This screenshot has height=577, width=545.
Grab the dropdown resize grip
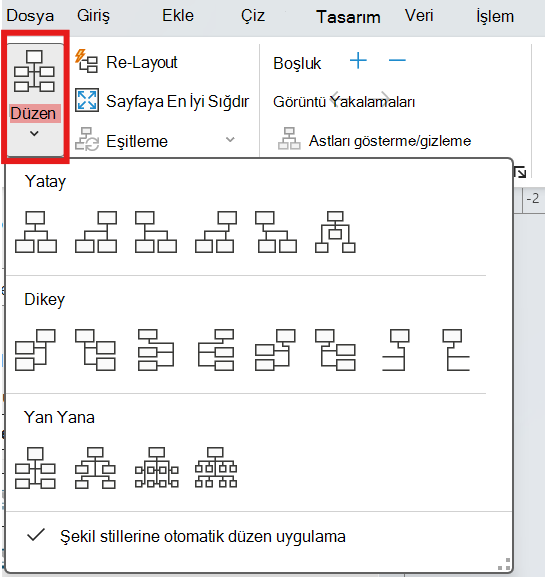click(x=505, y=564)
